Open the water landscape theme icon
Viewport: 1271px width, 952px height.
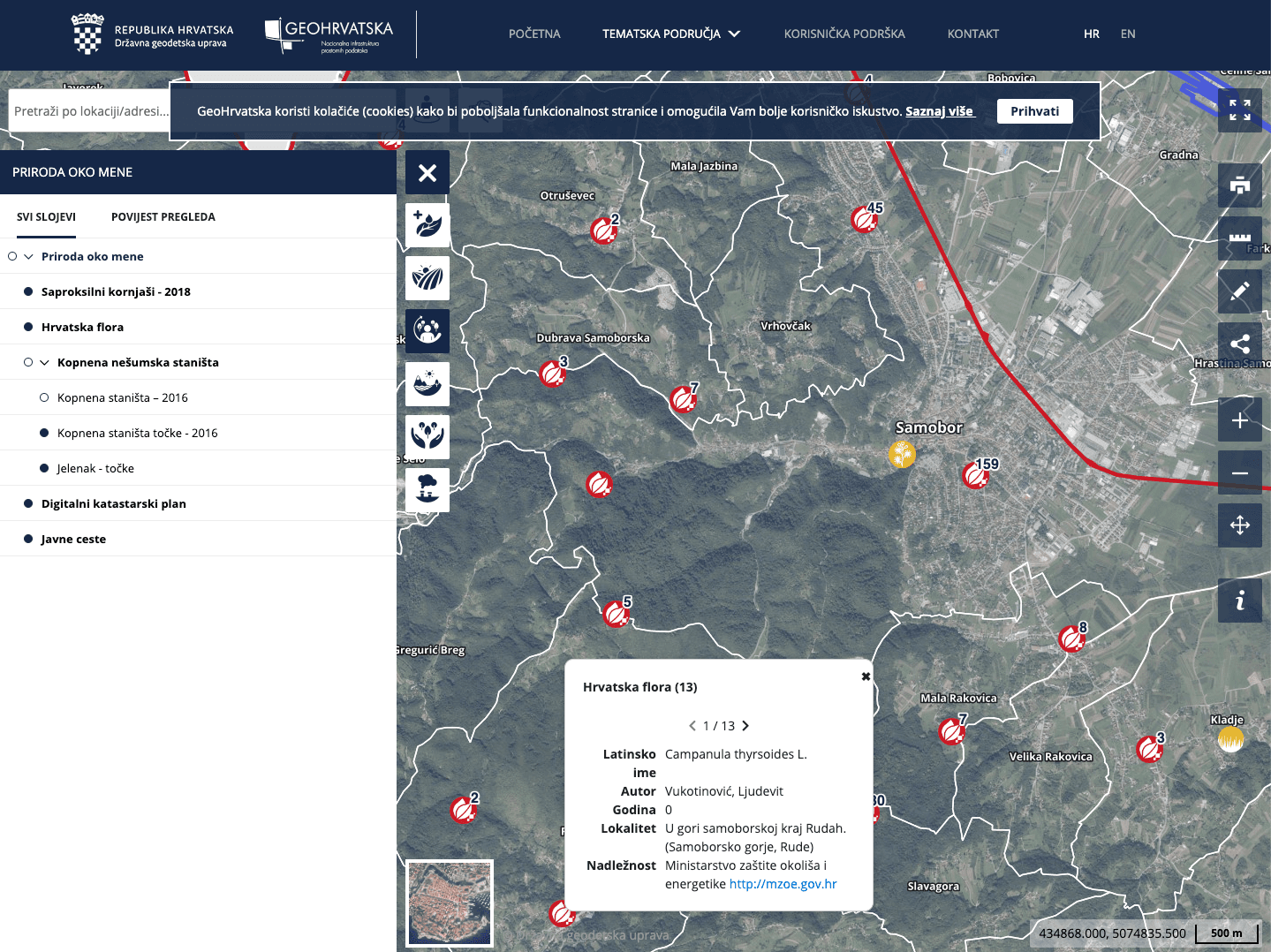pyautogui.click(x=427, y=384)
